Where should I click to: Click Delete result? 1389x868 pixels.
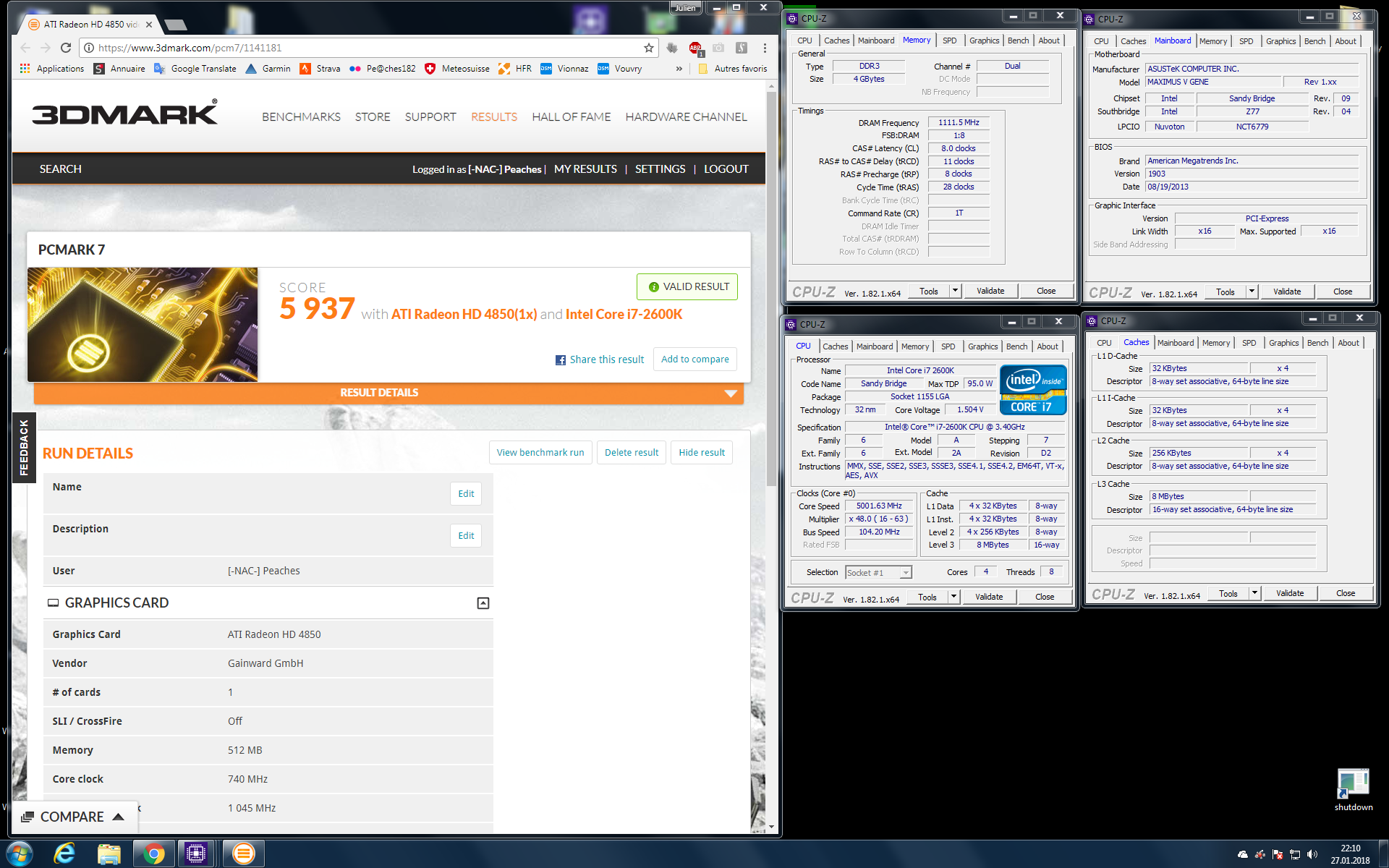[x=632, y=453]
